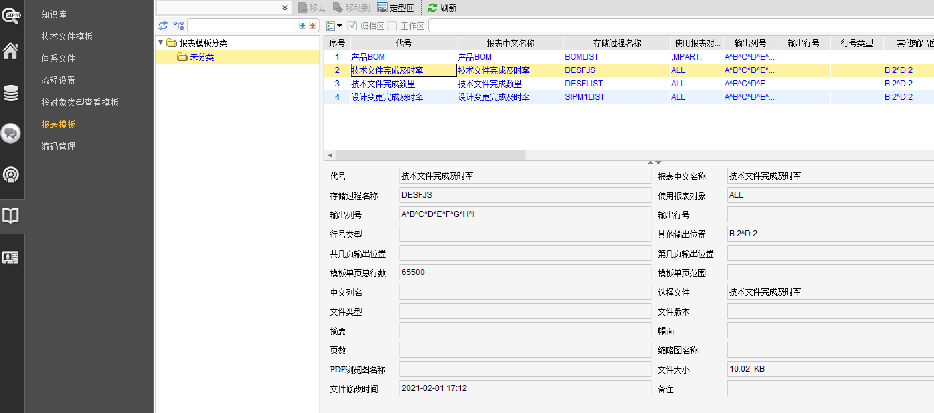Click row number 3 in the table
Image resolution: width=934 pixels, height=413 pixels.
click(x=337, y=83)
